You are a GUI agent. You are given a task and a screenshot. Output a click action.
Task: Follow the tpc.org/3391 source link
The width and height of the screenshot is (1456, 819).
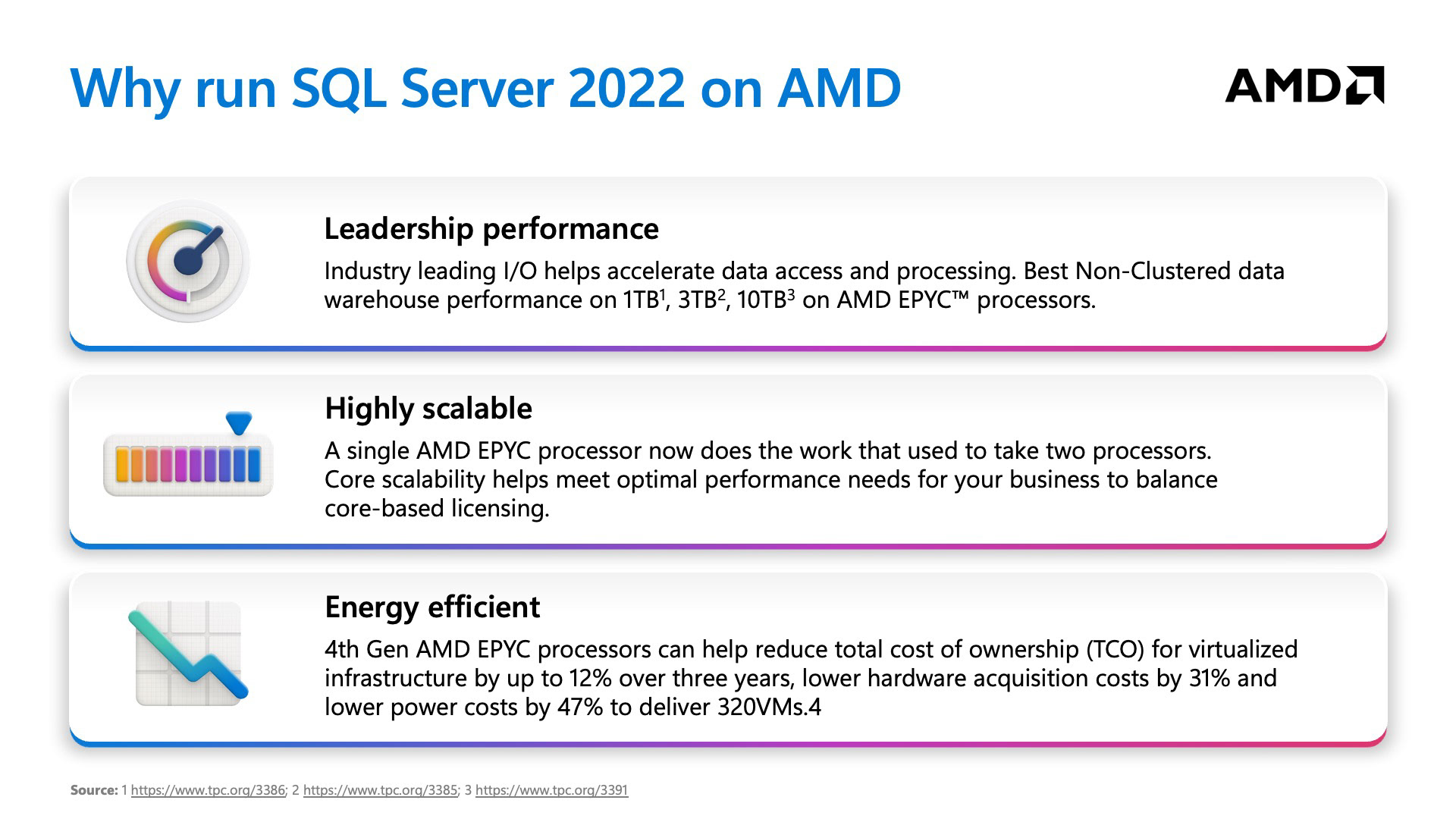551,790
